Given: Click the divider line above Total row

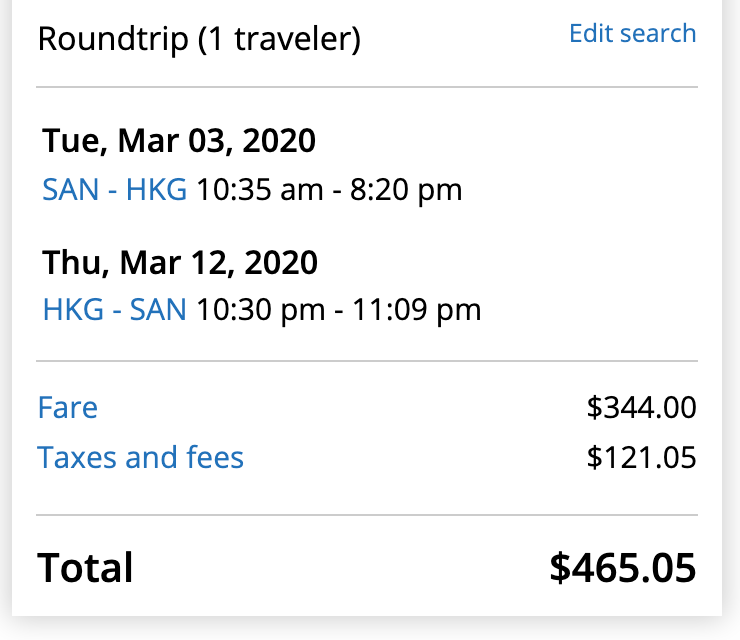Looking at the screenshot, I should [x=367, y=515].
